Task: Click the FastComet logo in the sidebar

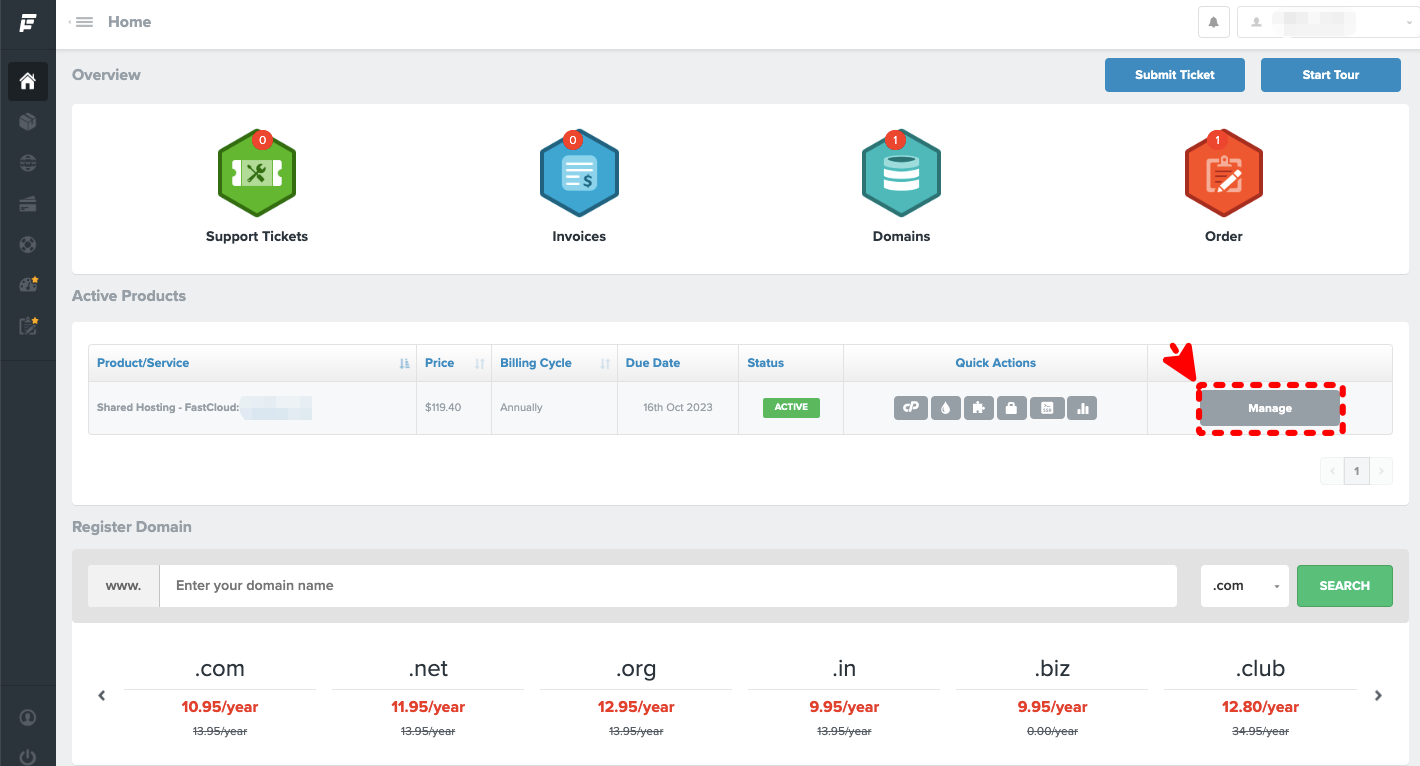Action: pos(27,22)
